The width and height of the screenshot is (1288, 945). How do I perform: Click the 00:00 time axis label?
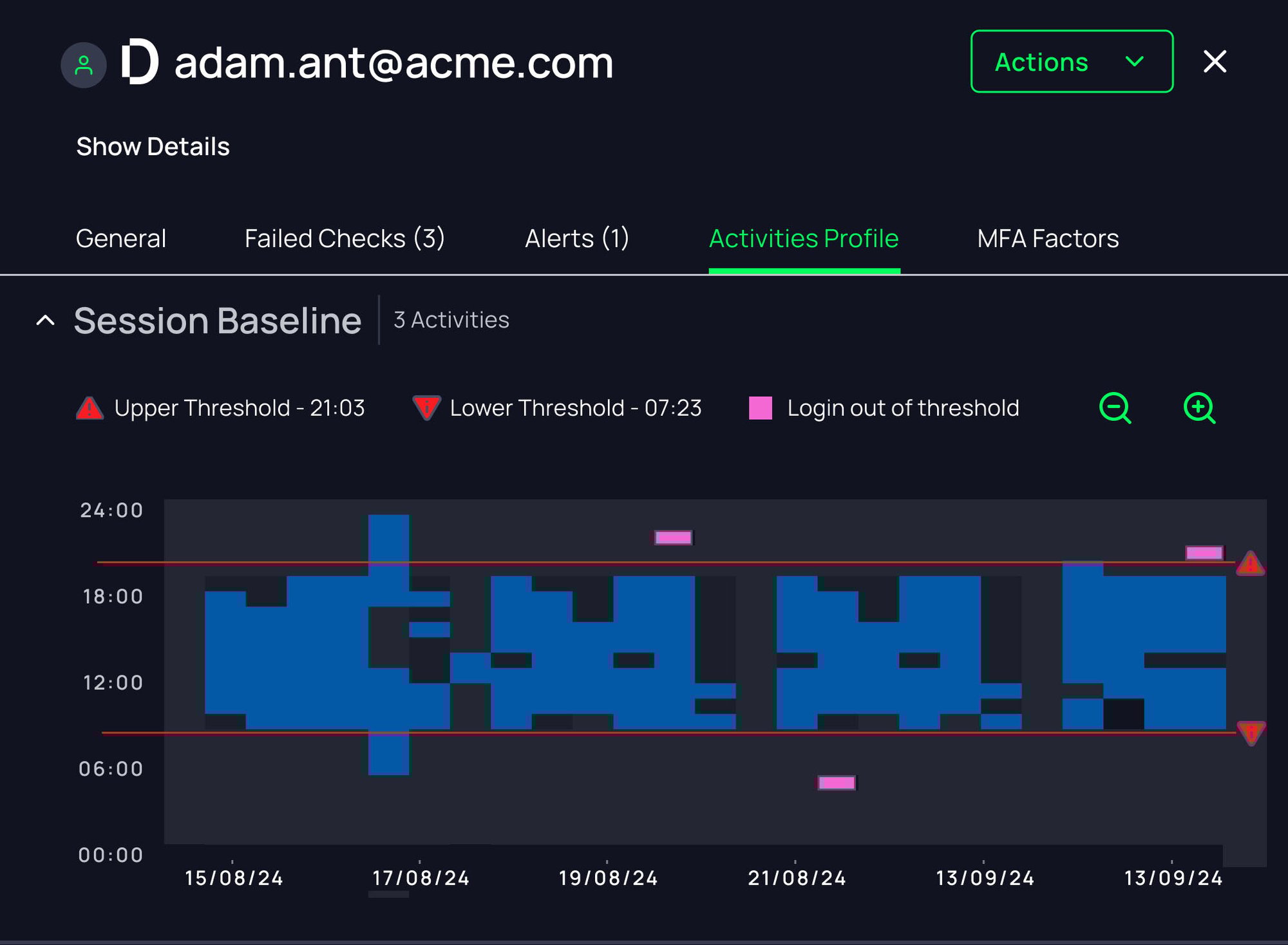tap(111, 855)
